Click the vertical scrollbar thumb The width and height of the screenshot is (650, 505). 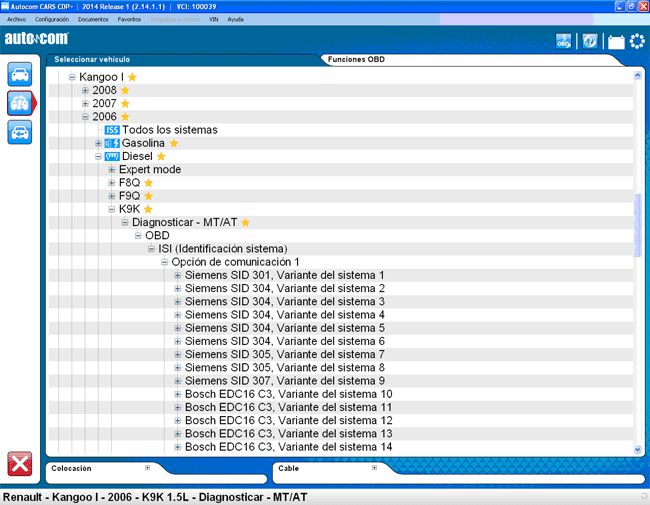(x=638, y=224)
